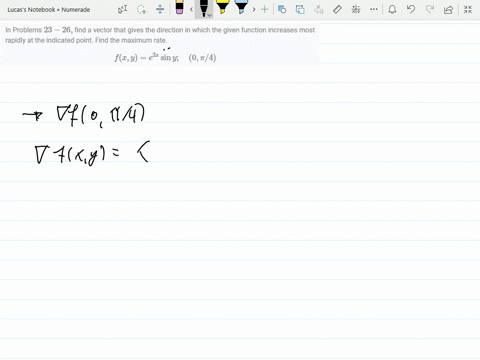Open the shapes tool
Screen dimensions: 480x360
click(282, 9)
